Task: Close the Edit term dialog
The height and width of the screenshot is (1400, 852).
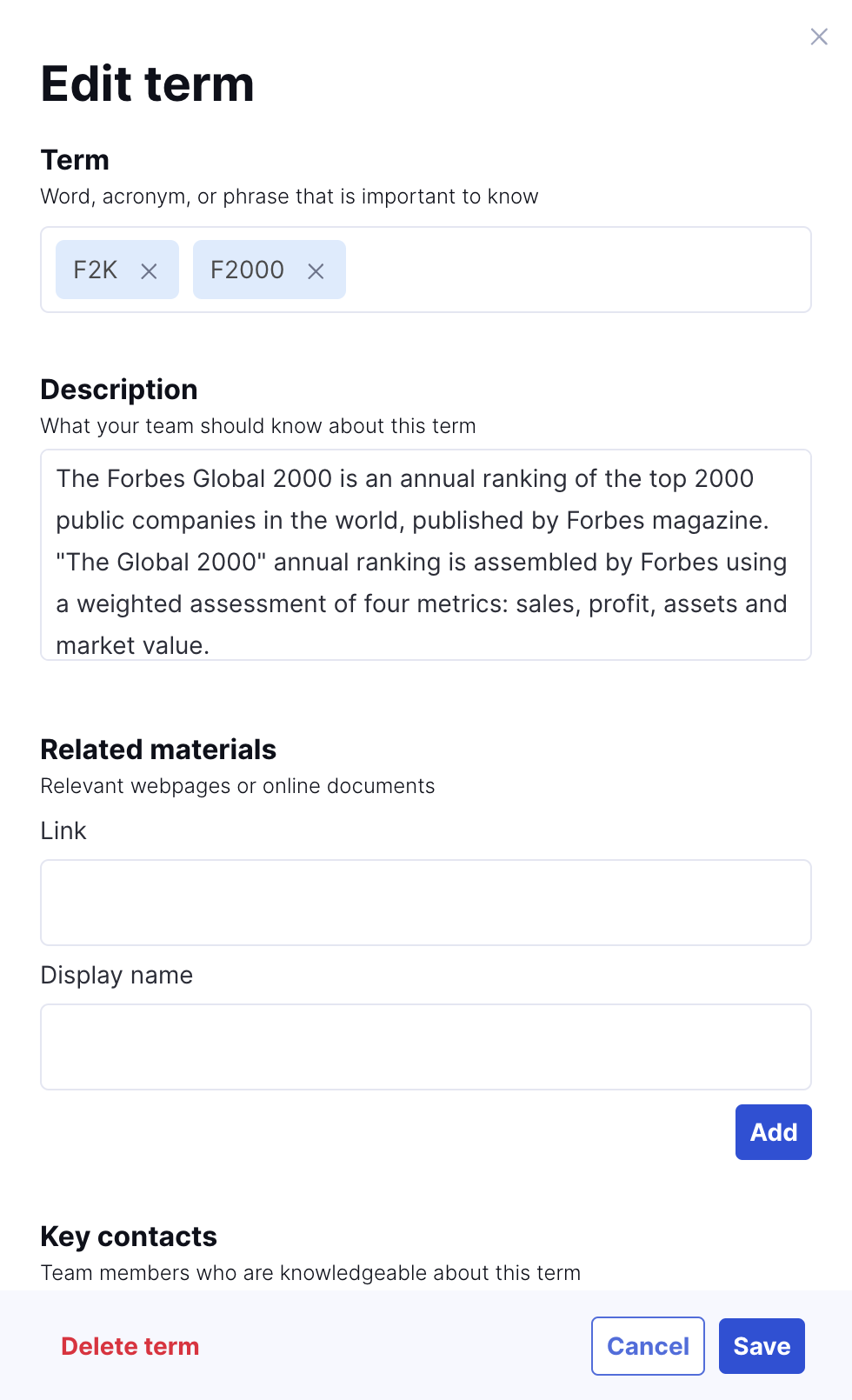Action: point(818,37)
